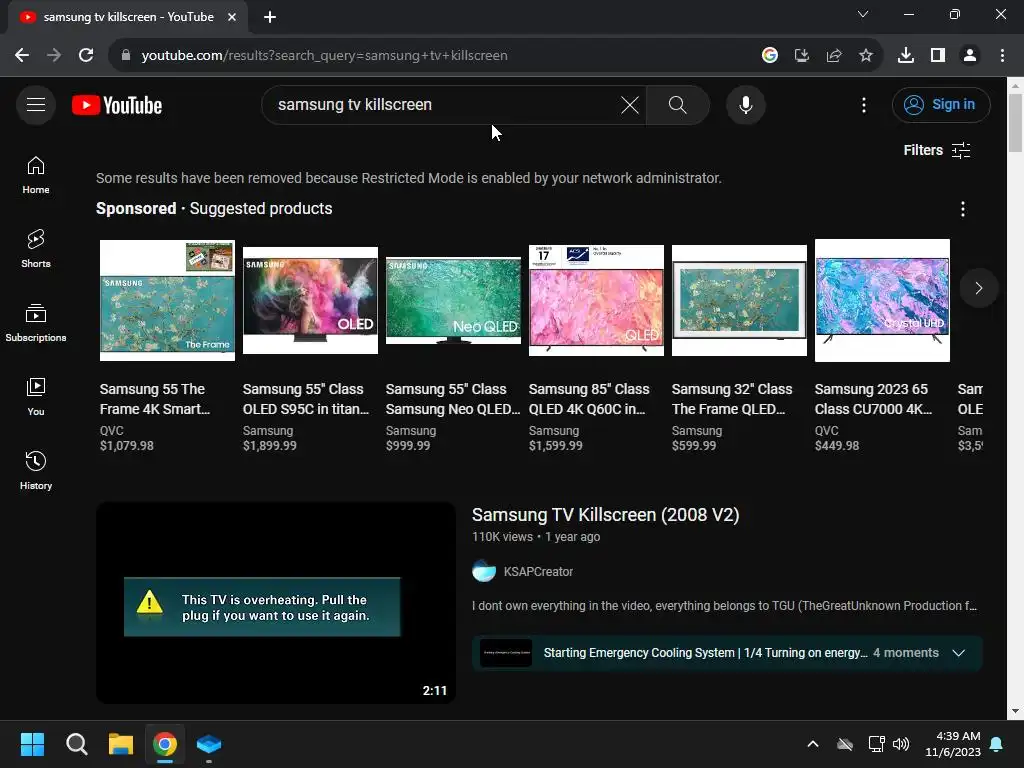The image size is (1024, 768).
Task: Open Samsung 32" The Frame QLED image
Action: click(x=739, y=300)
